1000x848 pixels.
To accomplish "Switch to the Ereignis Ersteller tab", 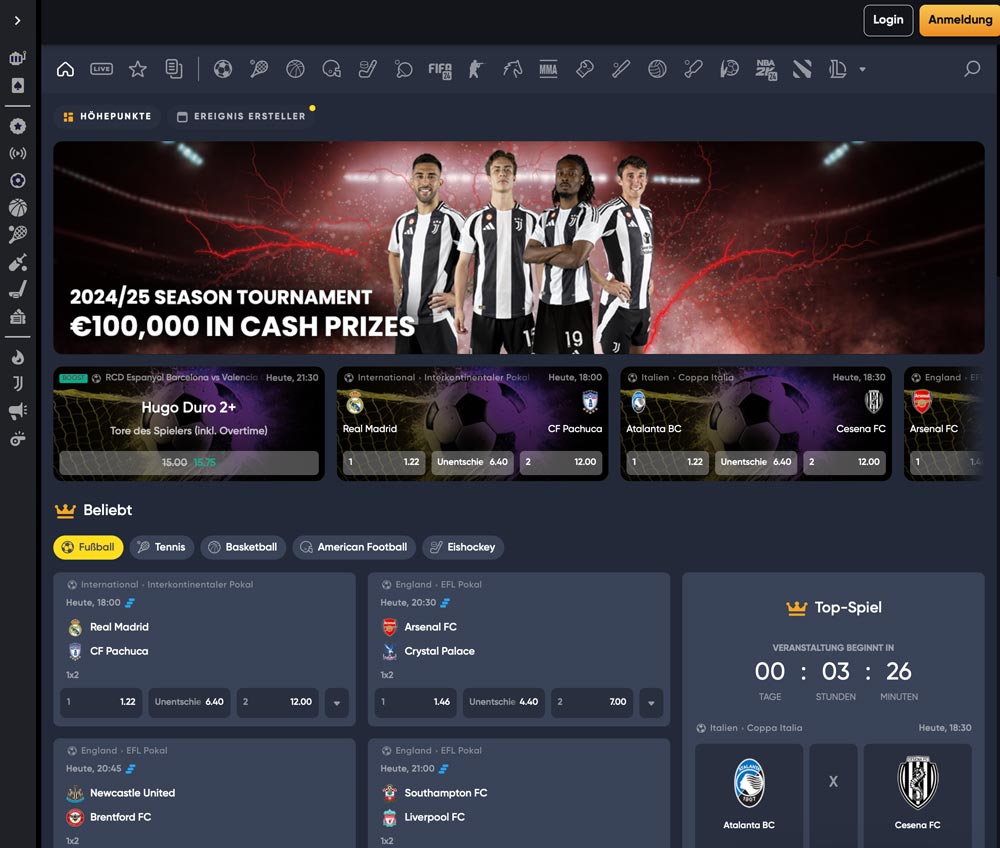I will pyautogui.click(x=242, y=116).
